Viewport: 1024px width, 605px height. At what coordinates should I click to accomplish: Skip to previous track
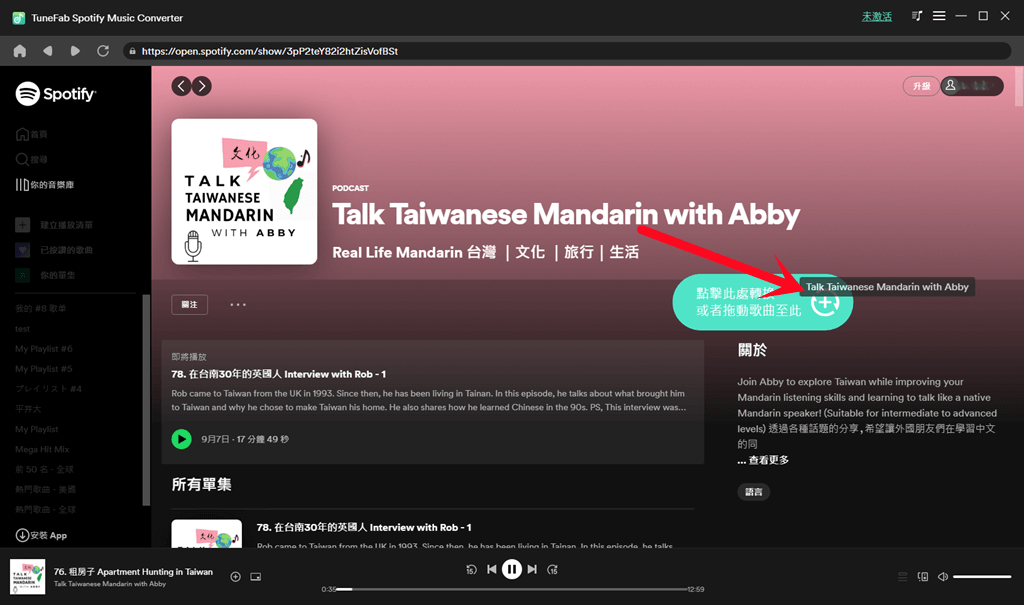[x=492, y=570]
